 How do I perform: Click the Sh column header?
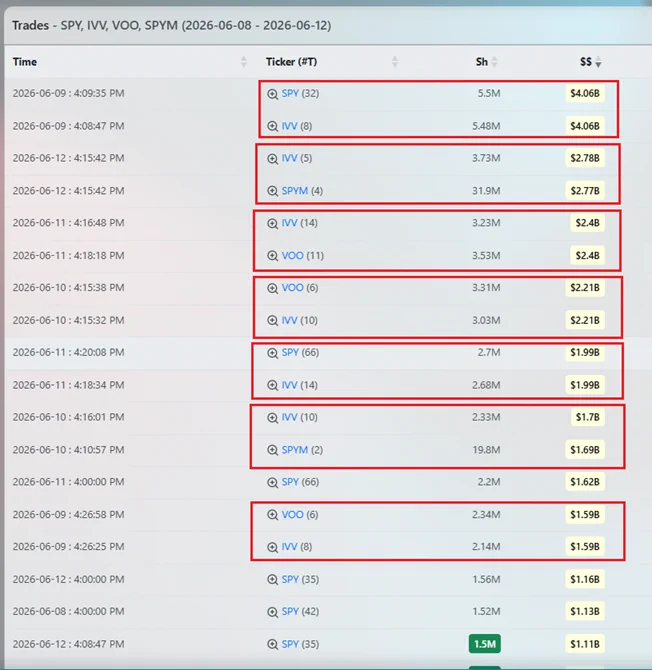pyautogui.click(x=482, y=62)
